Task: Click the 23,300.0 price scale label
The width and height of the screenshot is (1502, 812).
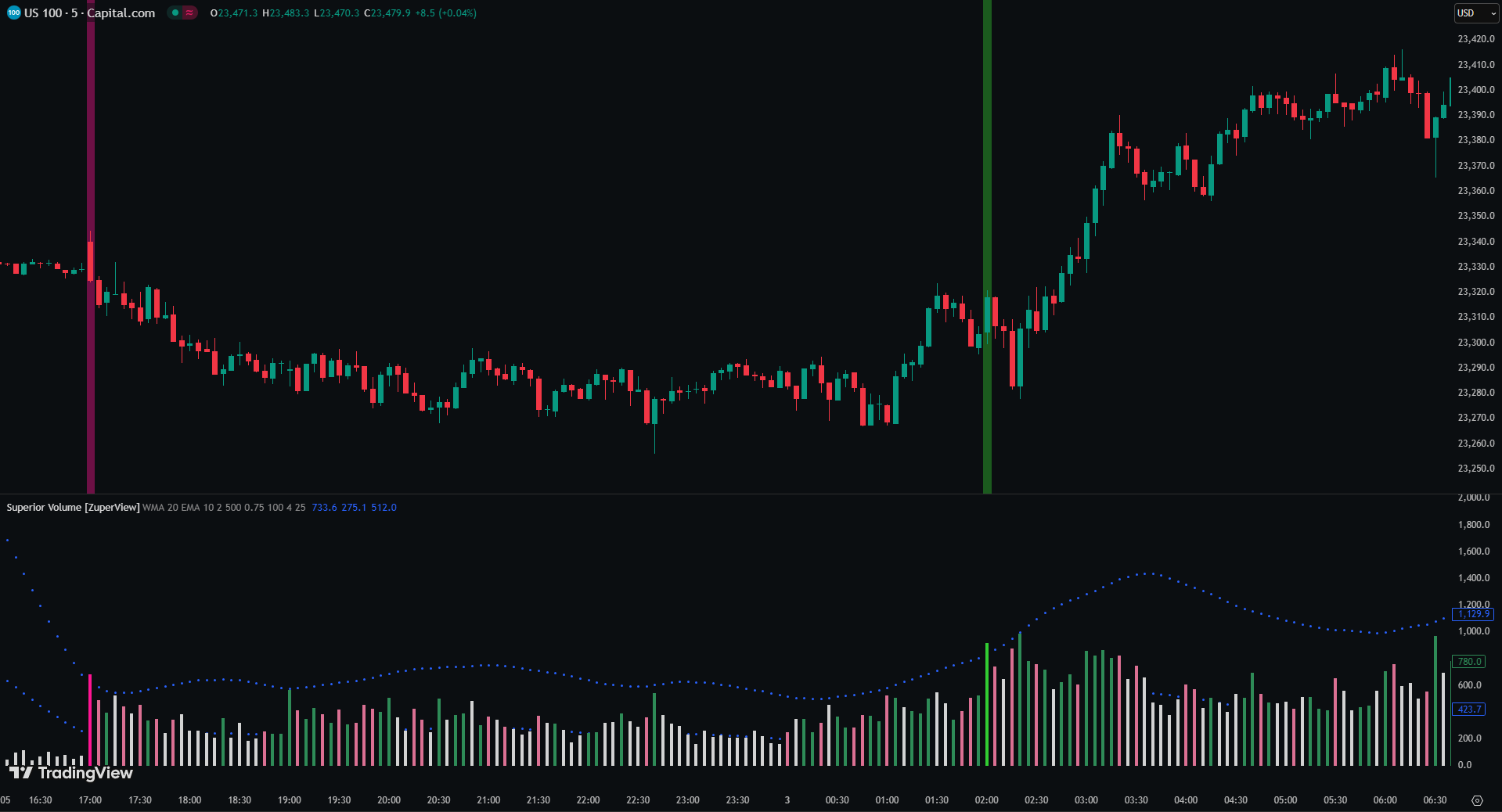Action: point(1475,343)
